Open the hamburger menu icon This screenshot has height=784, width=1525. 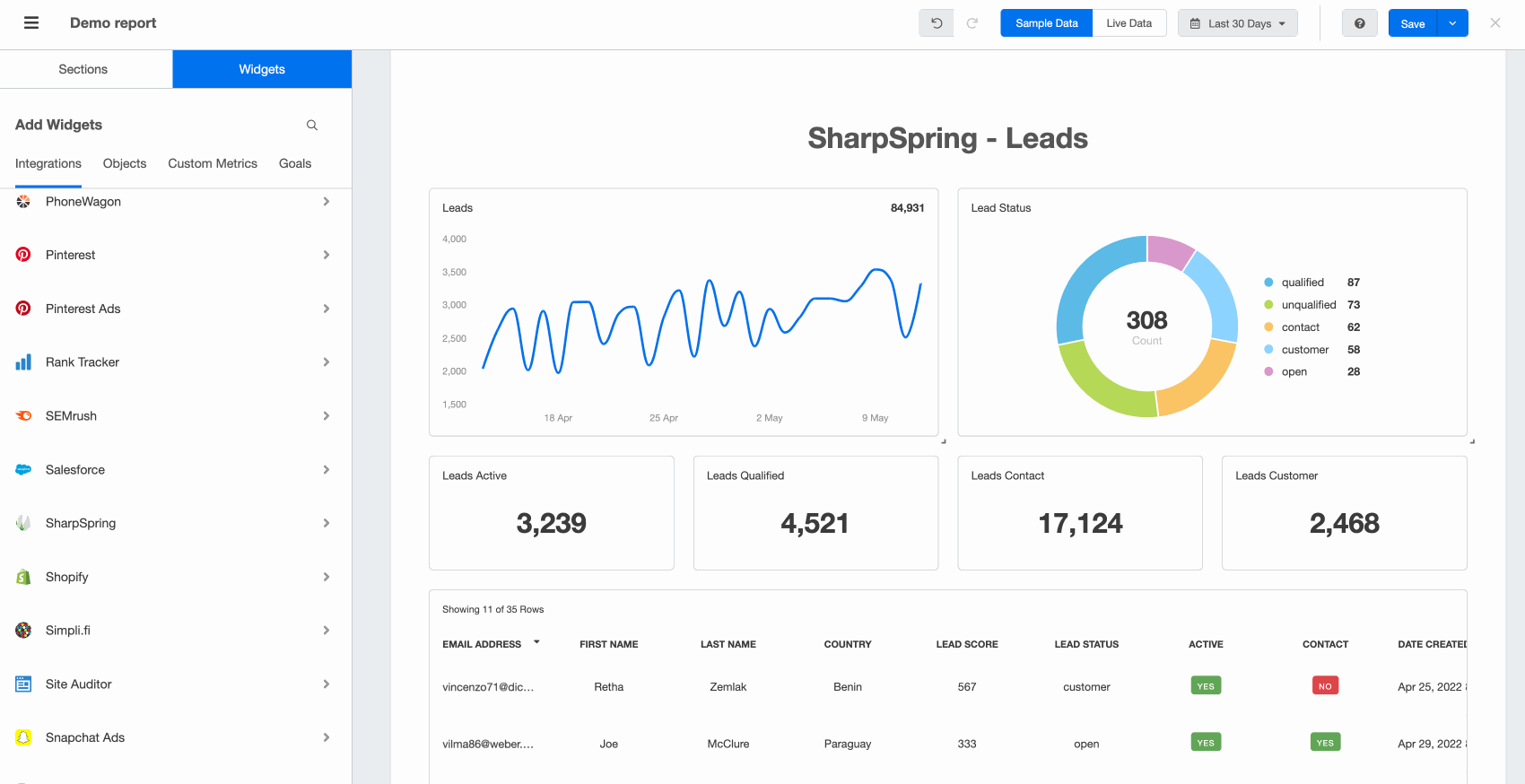(x=31, y=23)
